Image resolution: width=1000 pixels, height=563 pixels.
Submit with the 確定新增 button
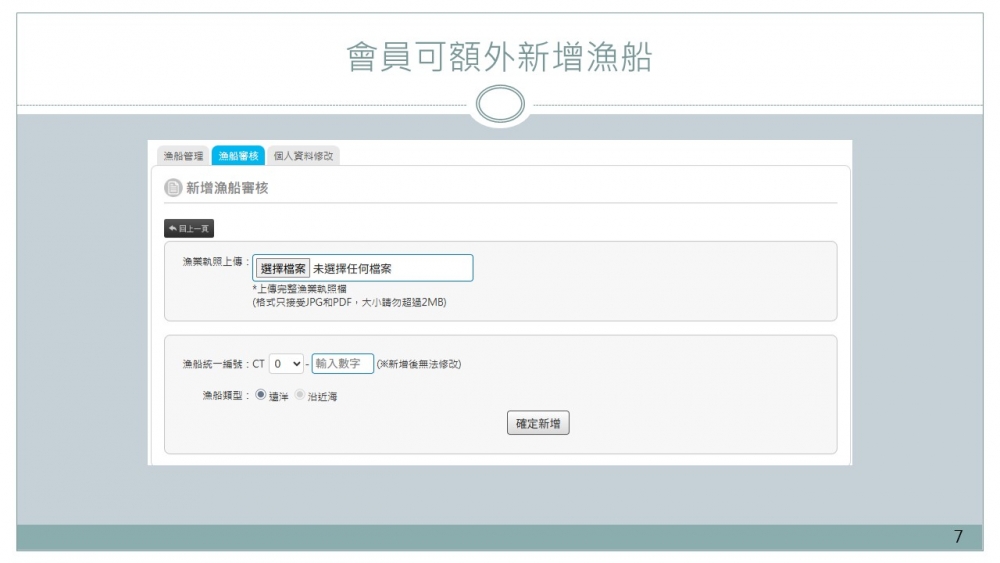[x=538, y=424]
